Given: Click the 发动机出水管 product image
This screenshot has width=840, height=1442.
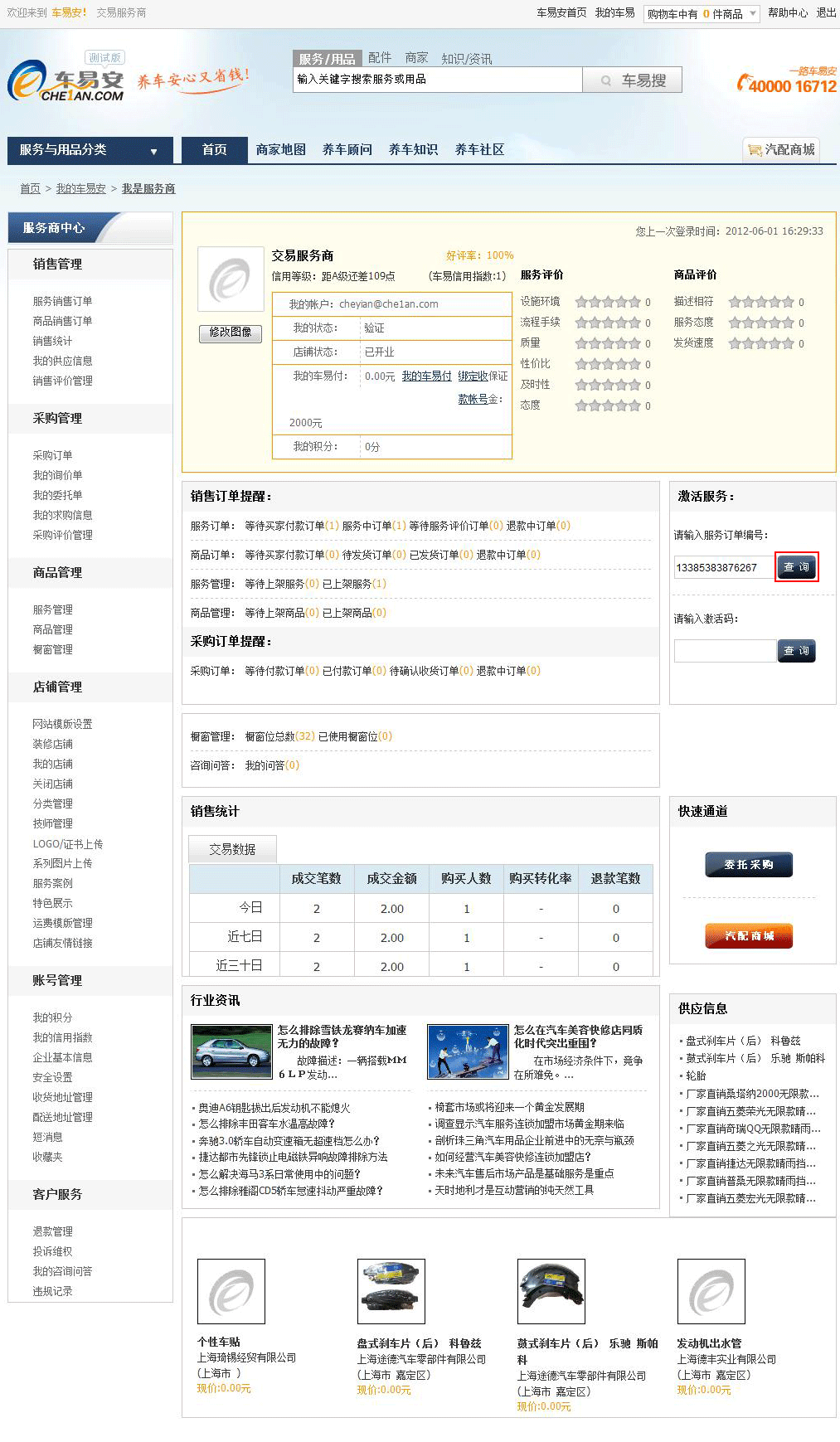Looking at the screenshot, I should pyautogui.click(x=711, y=1291).
